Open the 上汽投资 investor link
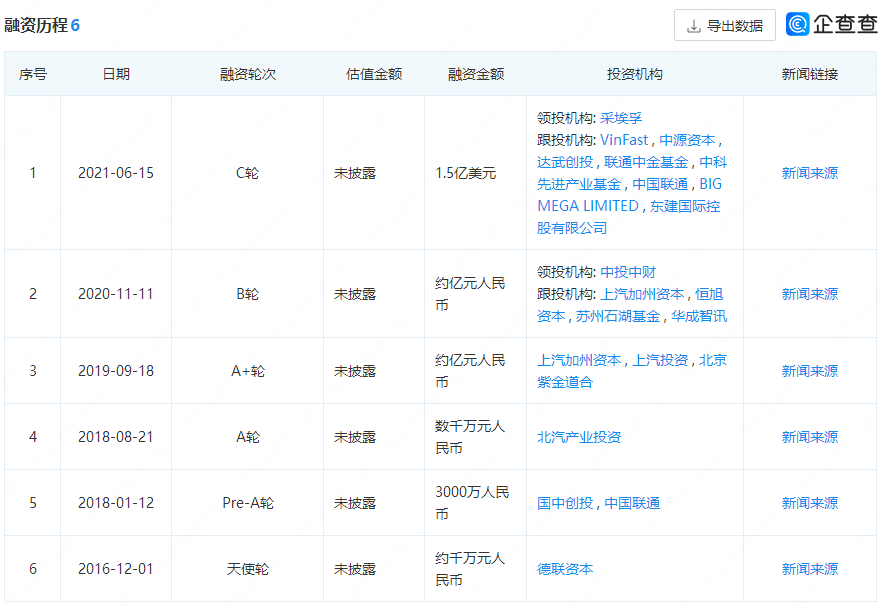Viewport: 880px width, 605px height. point(660,360)
